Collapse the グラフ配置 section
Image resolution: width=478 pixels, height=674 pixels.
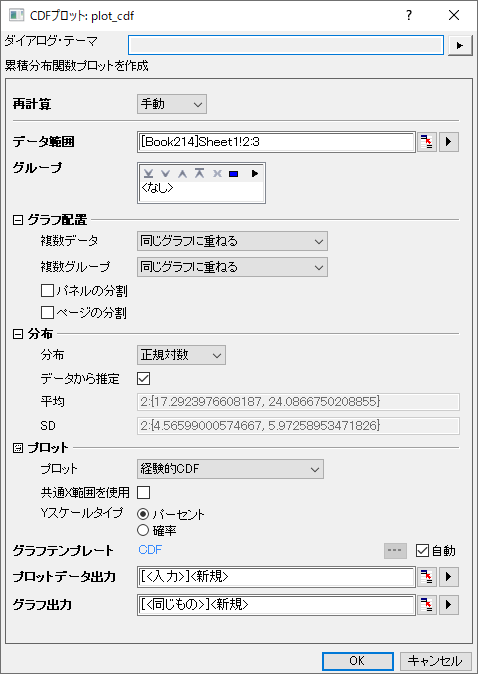click(x=18, y=221)
